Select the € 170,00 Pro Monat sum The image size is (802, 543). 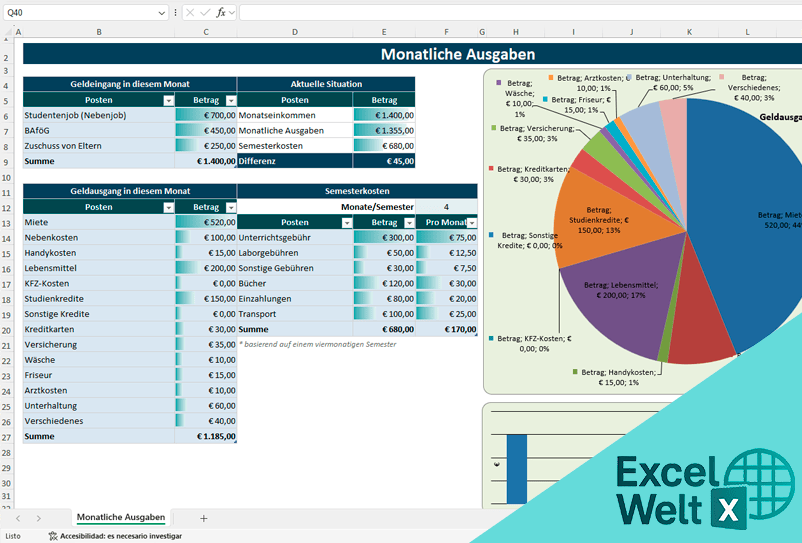coord(446,329)
